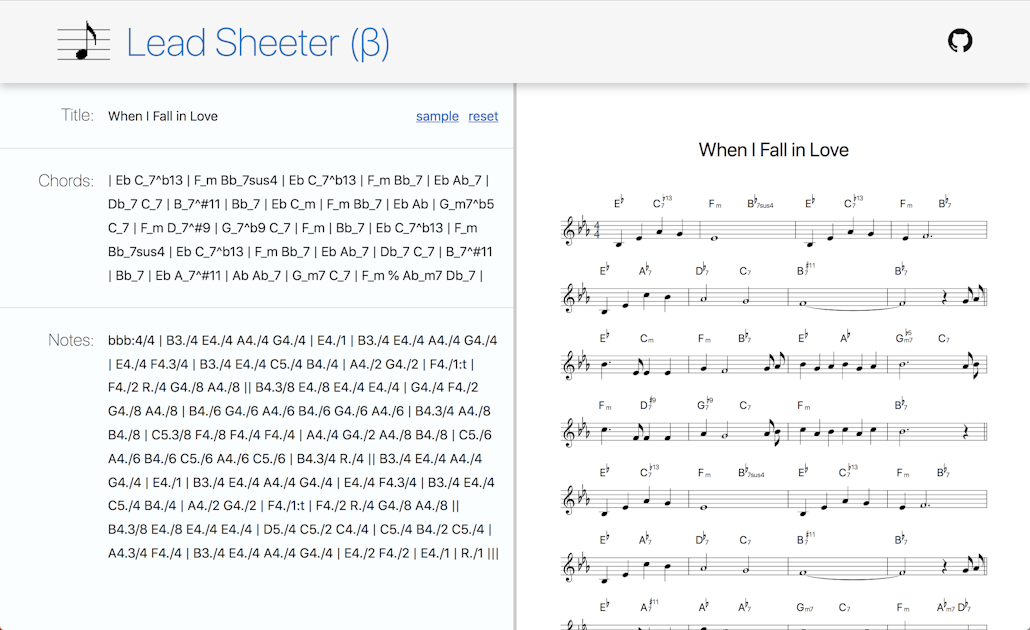Image resolution: width=1030 pixels, height=630 pixels.
Task: Click the Title label
Action: pyautogui.click(x=77, y=115)
